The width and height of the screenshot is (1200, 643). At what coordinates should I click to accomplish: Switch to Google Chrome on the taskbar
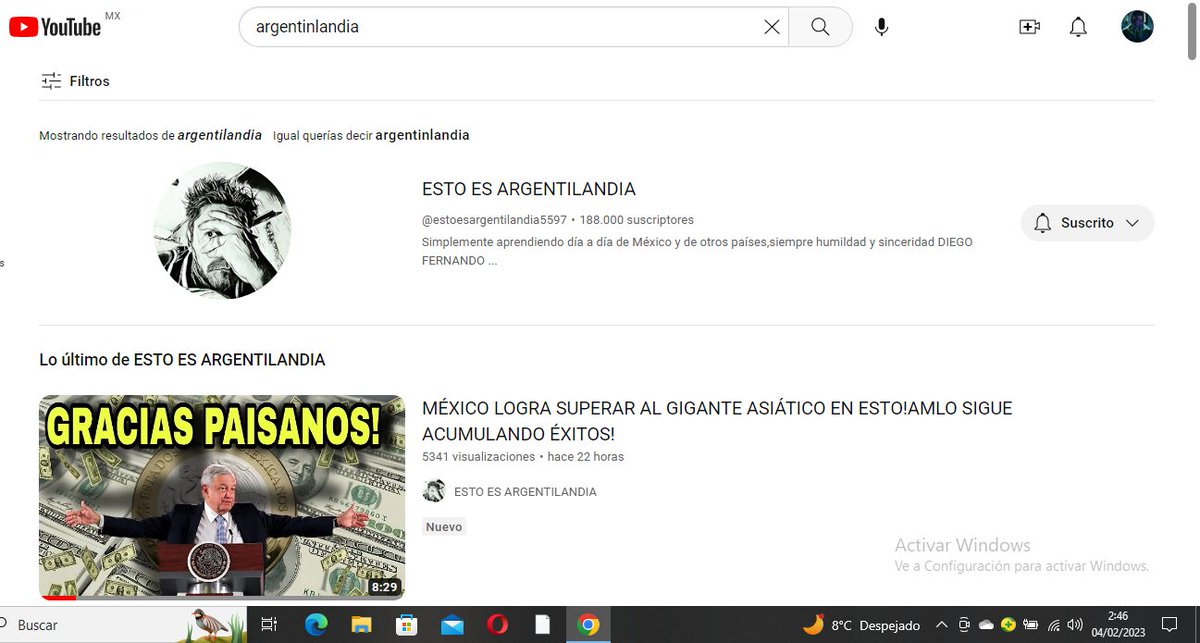pyautogui.click(x=588, y=625)
